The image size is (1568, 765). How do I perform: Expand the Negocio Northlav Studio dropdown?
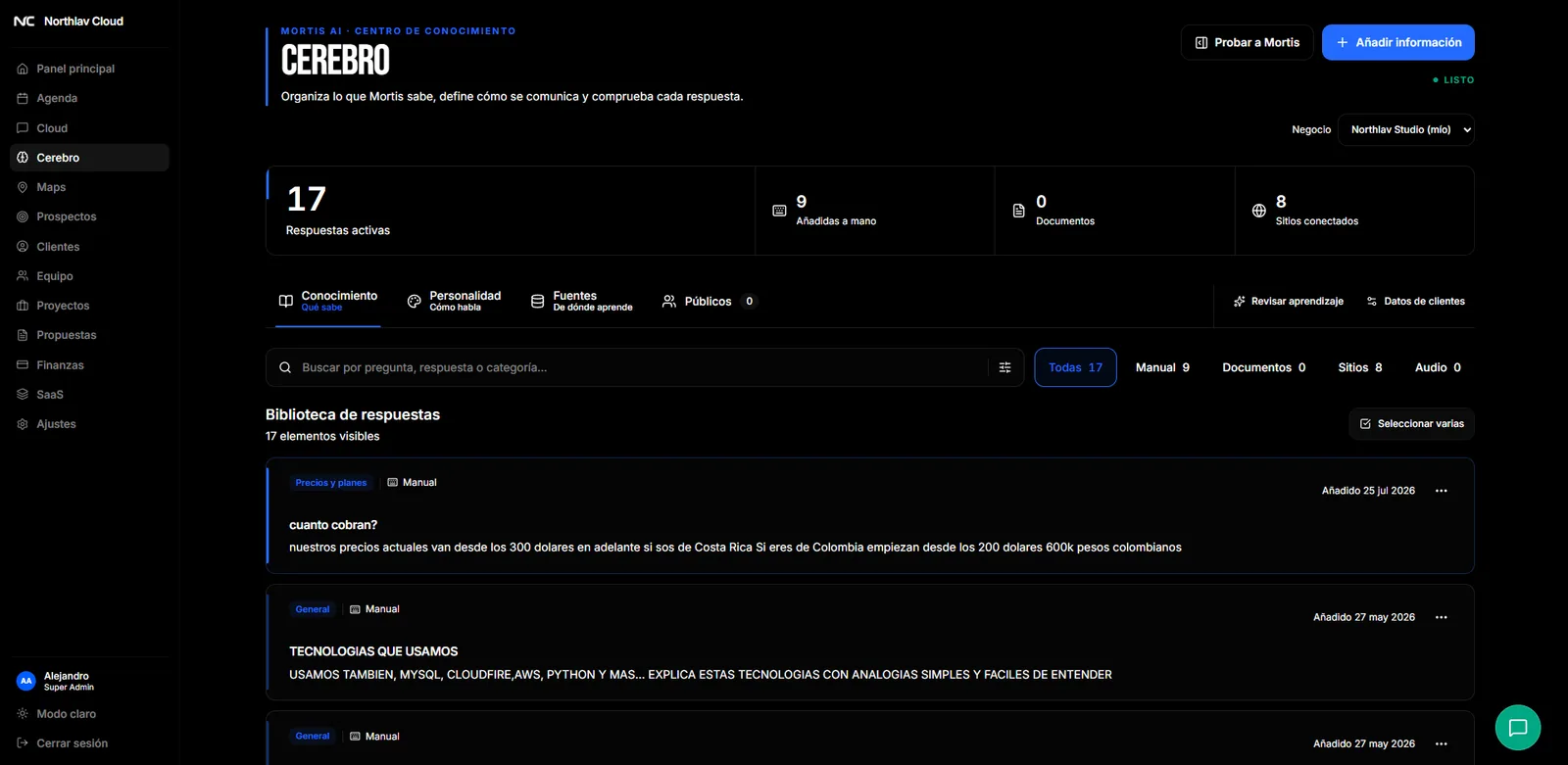pyautogui.click(x=1405, y=129)
